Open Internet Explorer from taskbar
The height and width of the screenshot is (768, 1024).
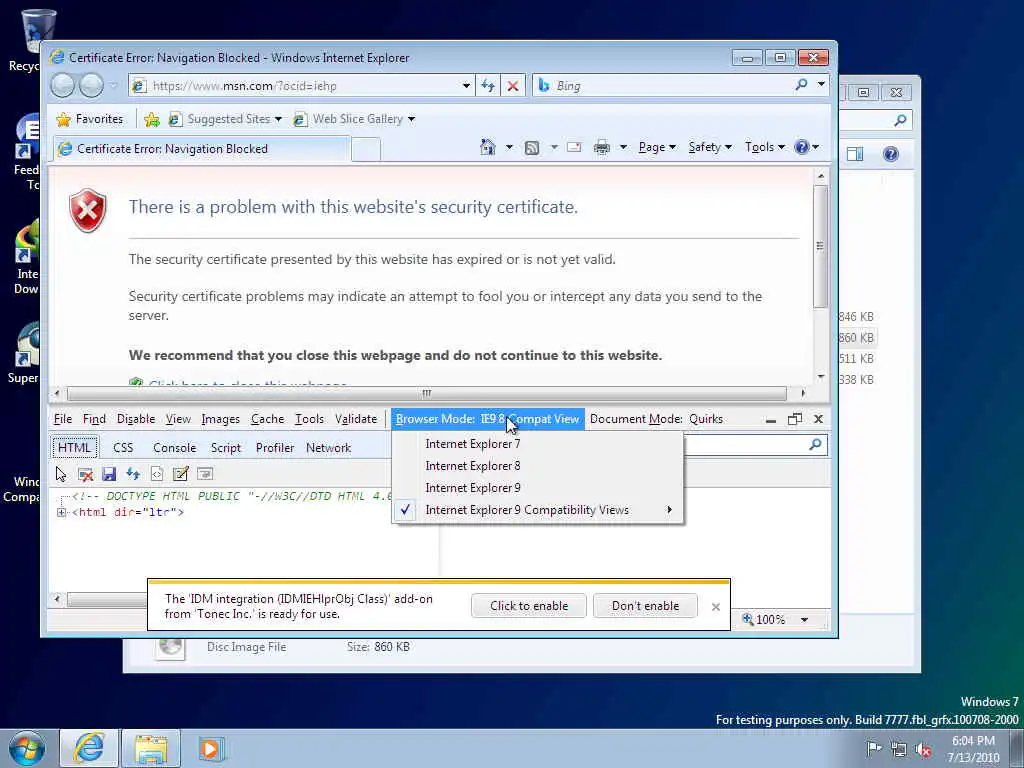tap(88, 748)
